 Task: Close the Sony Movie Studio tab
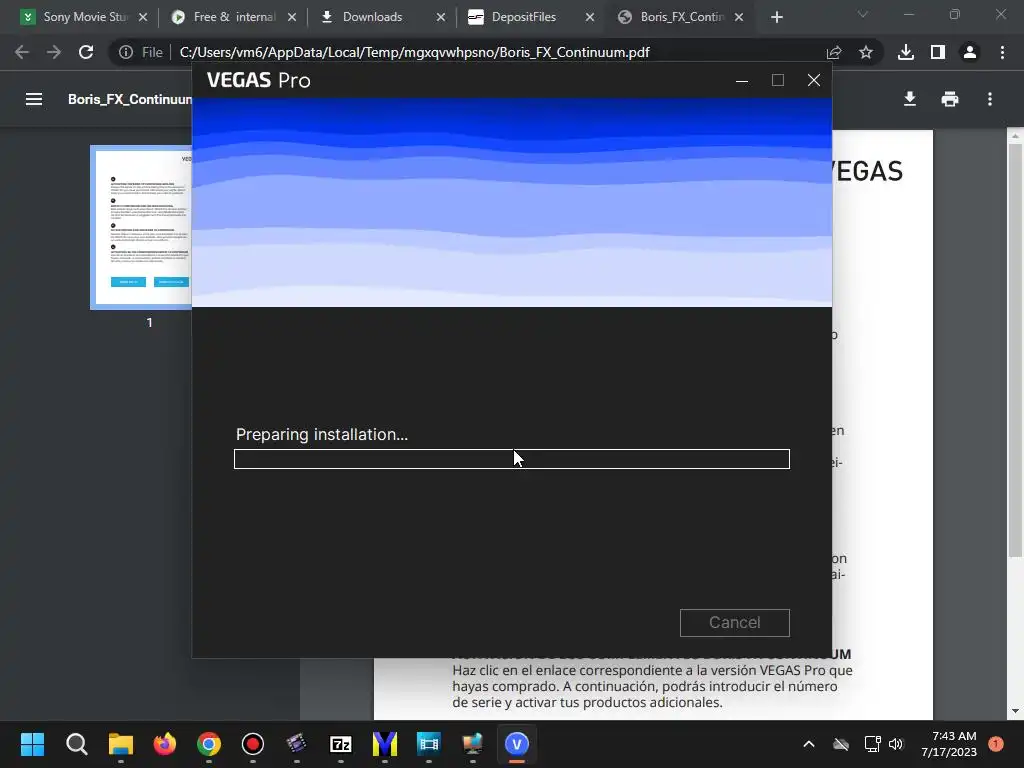(143, 17)
